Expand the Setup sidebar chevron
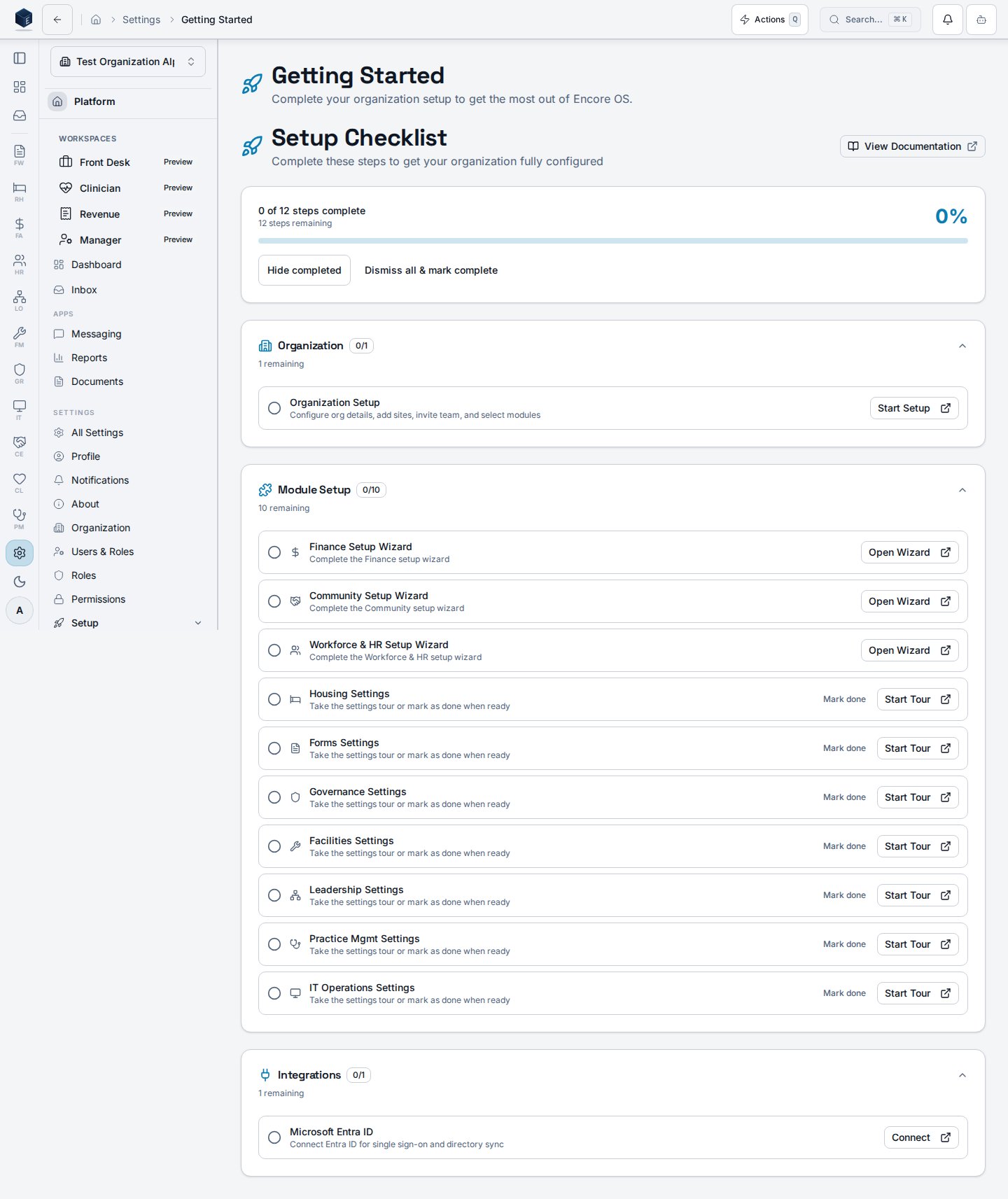 coord(198,623)
